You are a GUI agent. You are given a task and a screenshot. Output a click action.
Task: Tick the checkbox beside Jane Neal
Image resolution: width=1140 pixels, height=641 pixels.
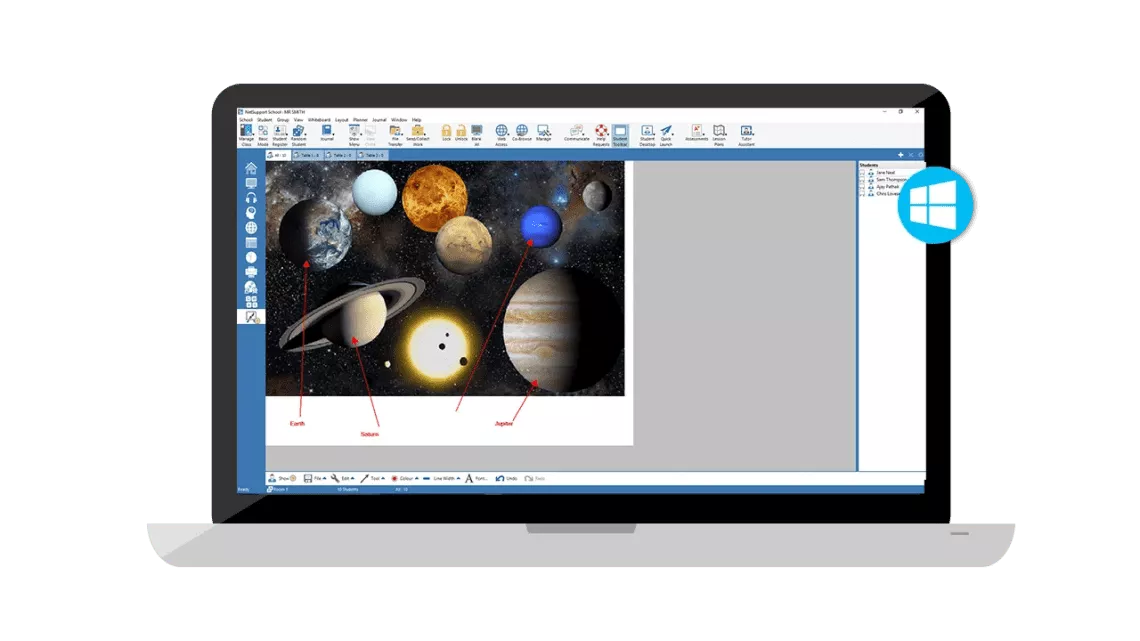(x=862, y=173)
